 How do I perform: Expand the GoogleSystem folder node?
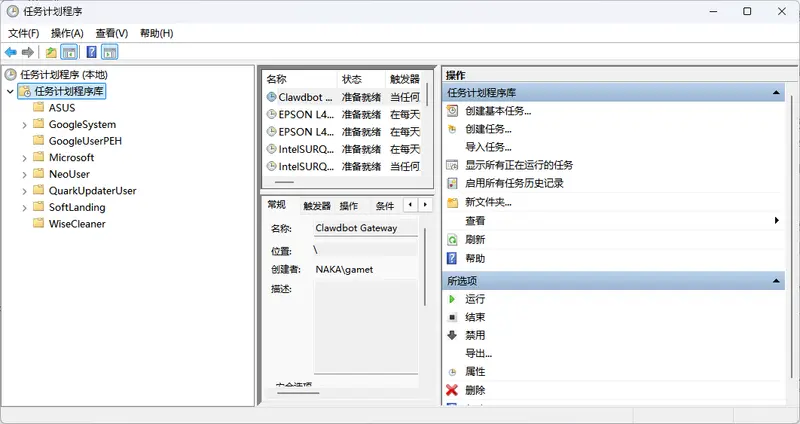pyautogui.click(x=24, y=125)
